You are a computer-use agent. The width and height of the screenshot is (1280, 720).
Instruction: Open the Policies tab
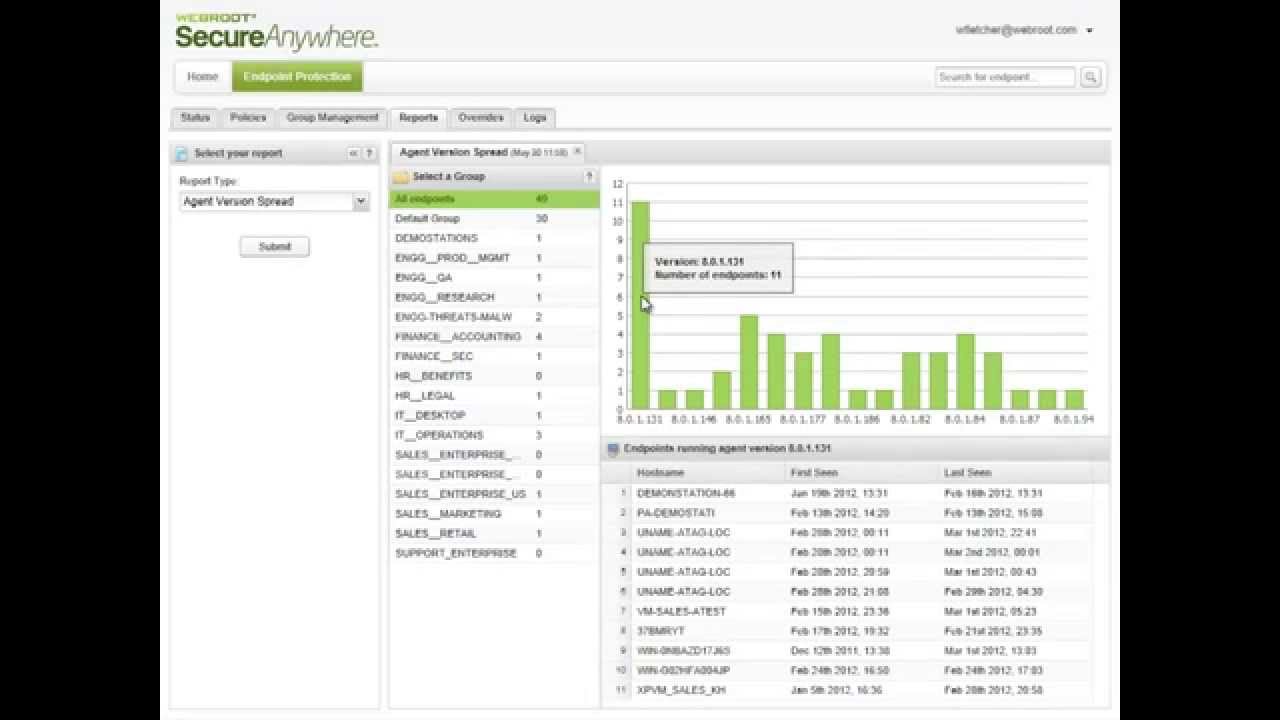(248, 118)
